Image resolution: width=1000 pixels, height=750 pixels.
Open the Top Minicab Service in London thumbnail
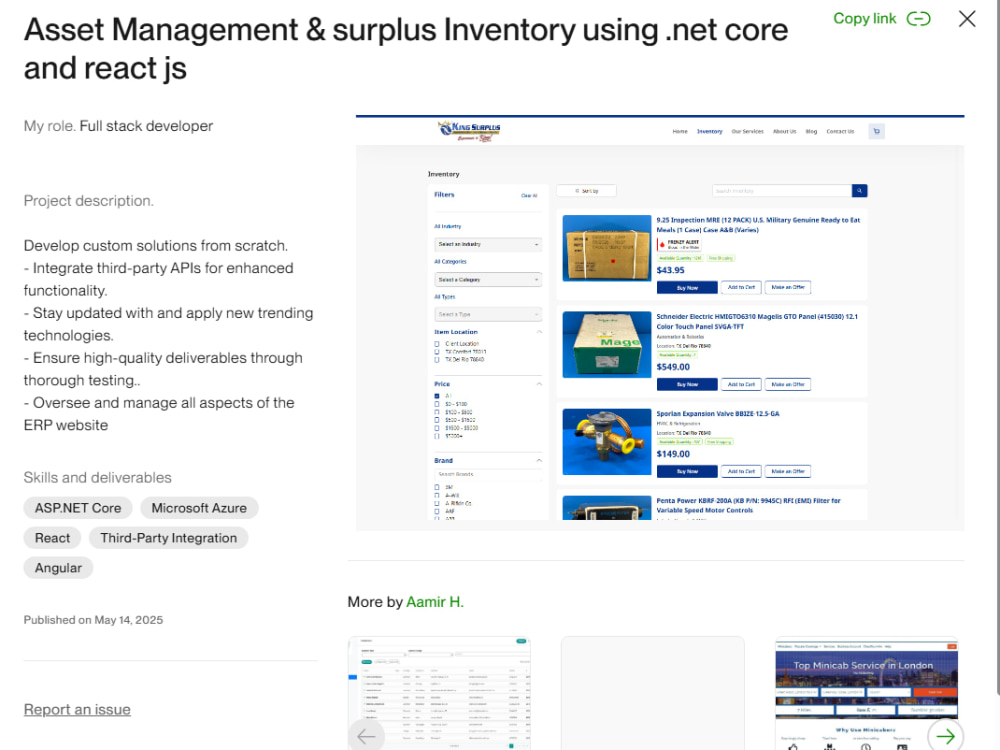866,693
